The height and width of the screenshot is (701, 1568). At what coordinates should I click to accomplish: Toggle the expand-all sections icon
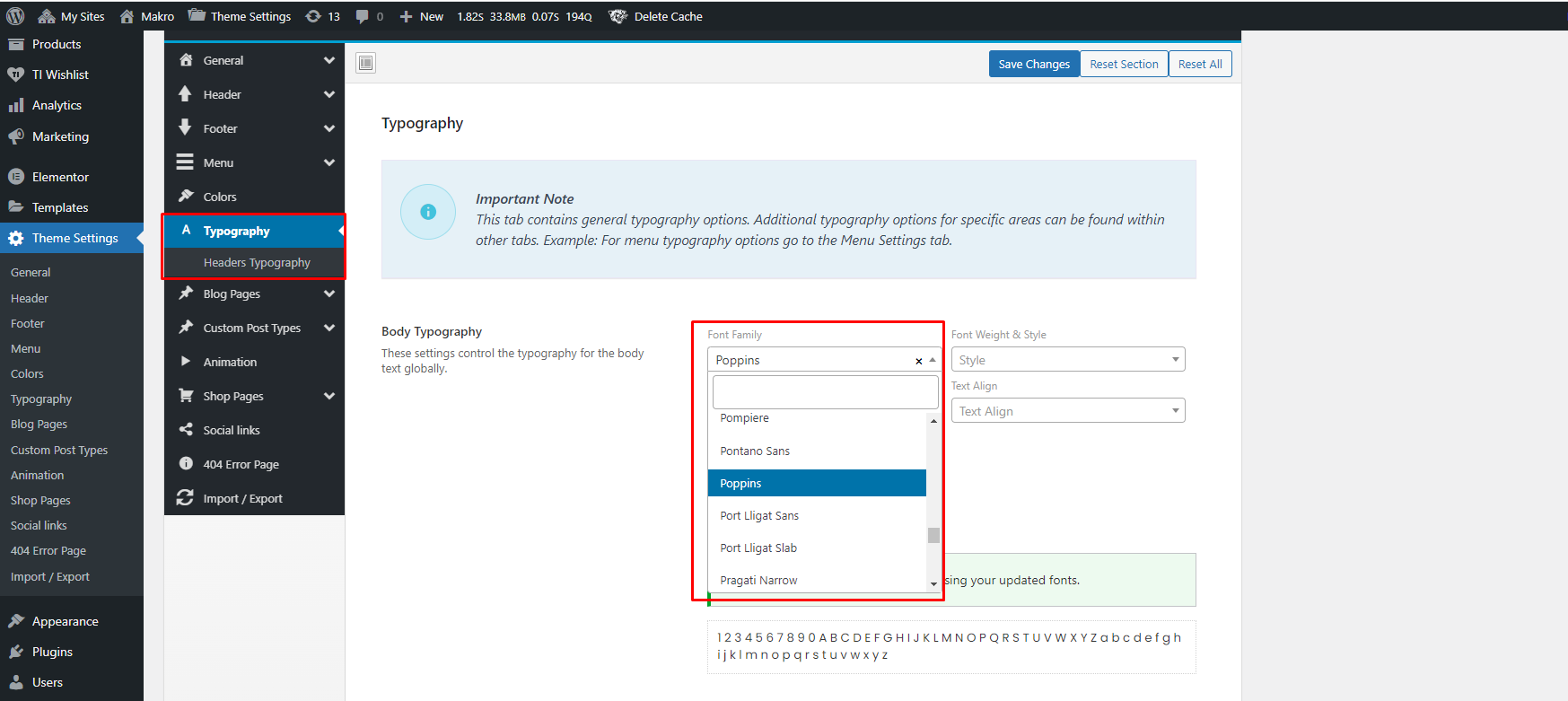(365, 63)
